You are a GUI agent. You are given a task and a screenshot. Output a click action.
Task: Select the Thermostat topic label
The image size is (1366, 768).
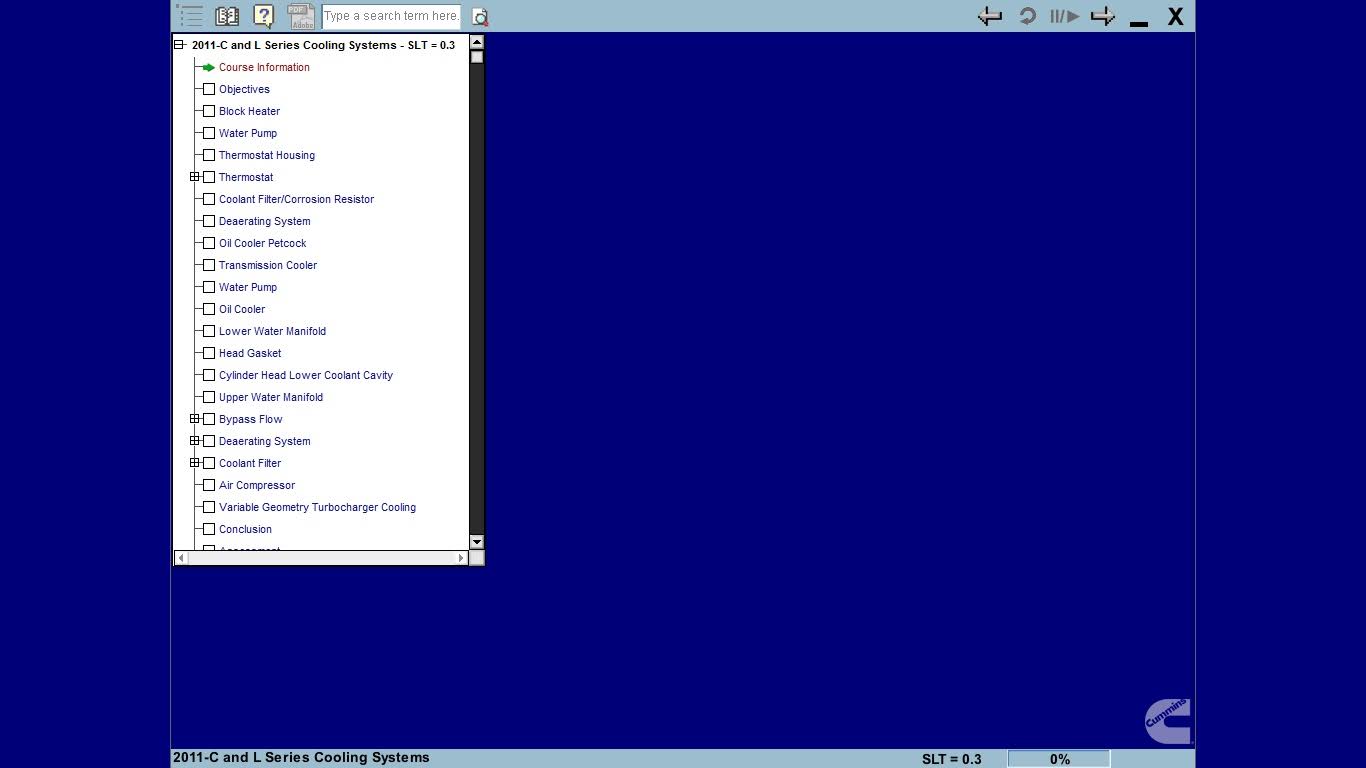[246, 177]
